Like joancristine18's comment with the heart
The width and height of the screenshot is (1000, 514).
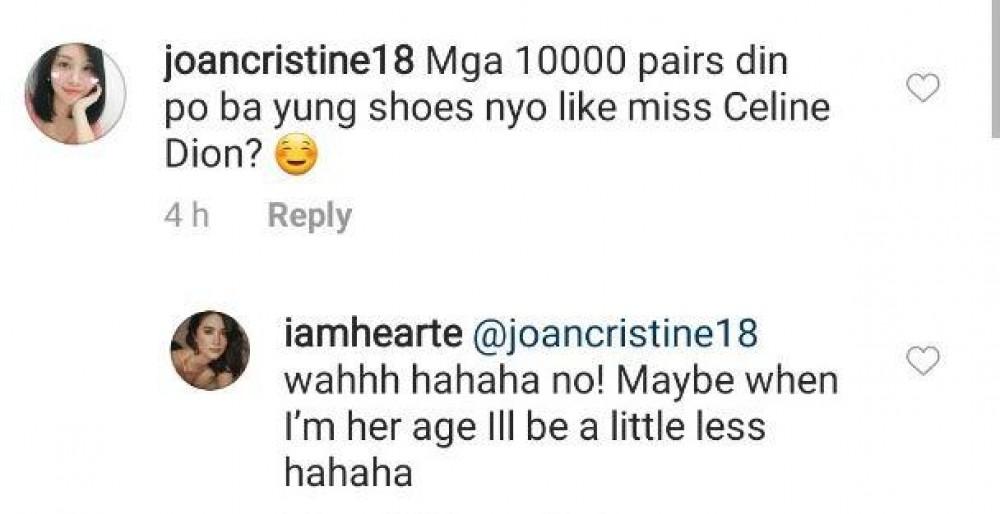[922, 89]
